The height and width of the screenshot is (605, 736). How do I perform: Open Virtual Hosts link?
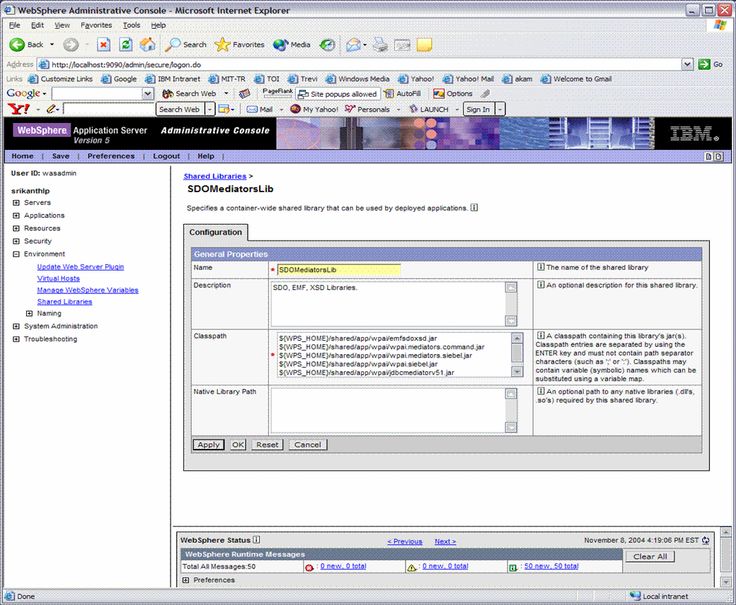(58, 278)
